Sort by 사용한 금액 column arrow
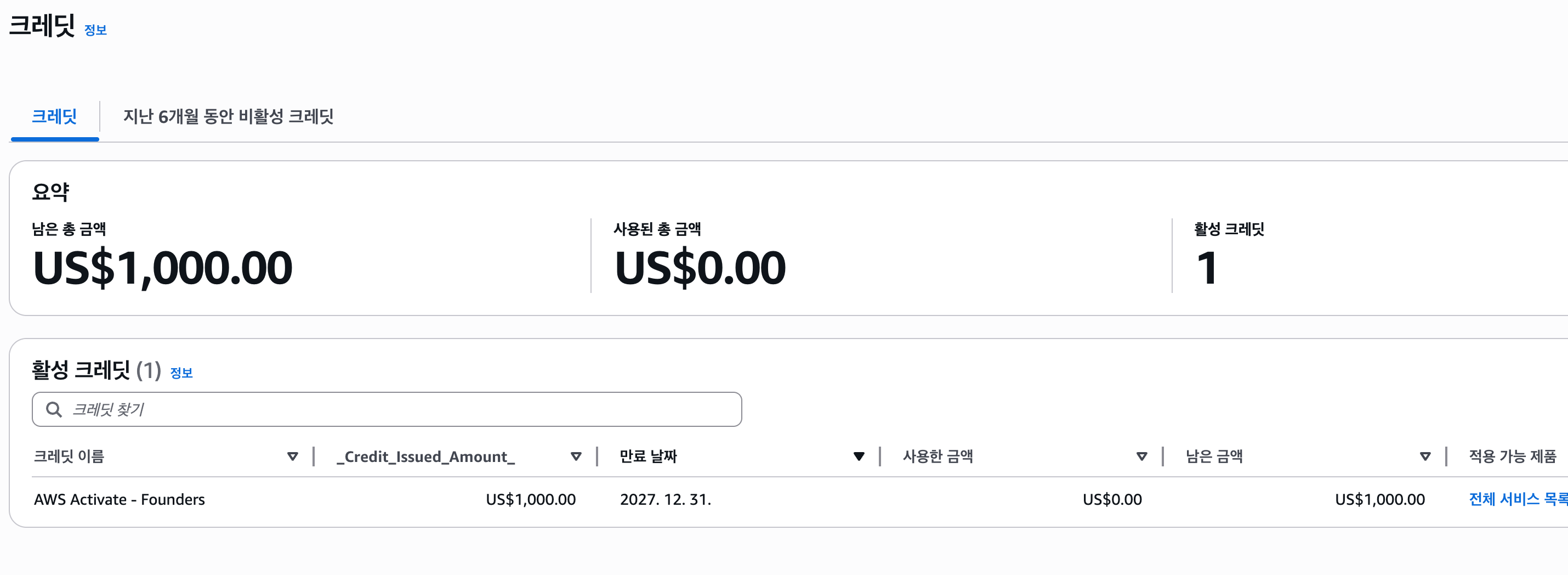This screenshot has width=1568, height=575. pos(1142,456)
